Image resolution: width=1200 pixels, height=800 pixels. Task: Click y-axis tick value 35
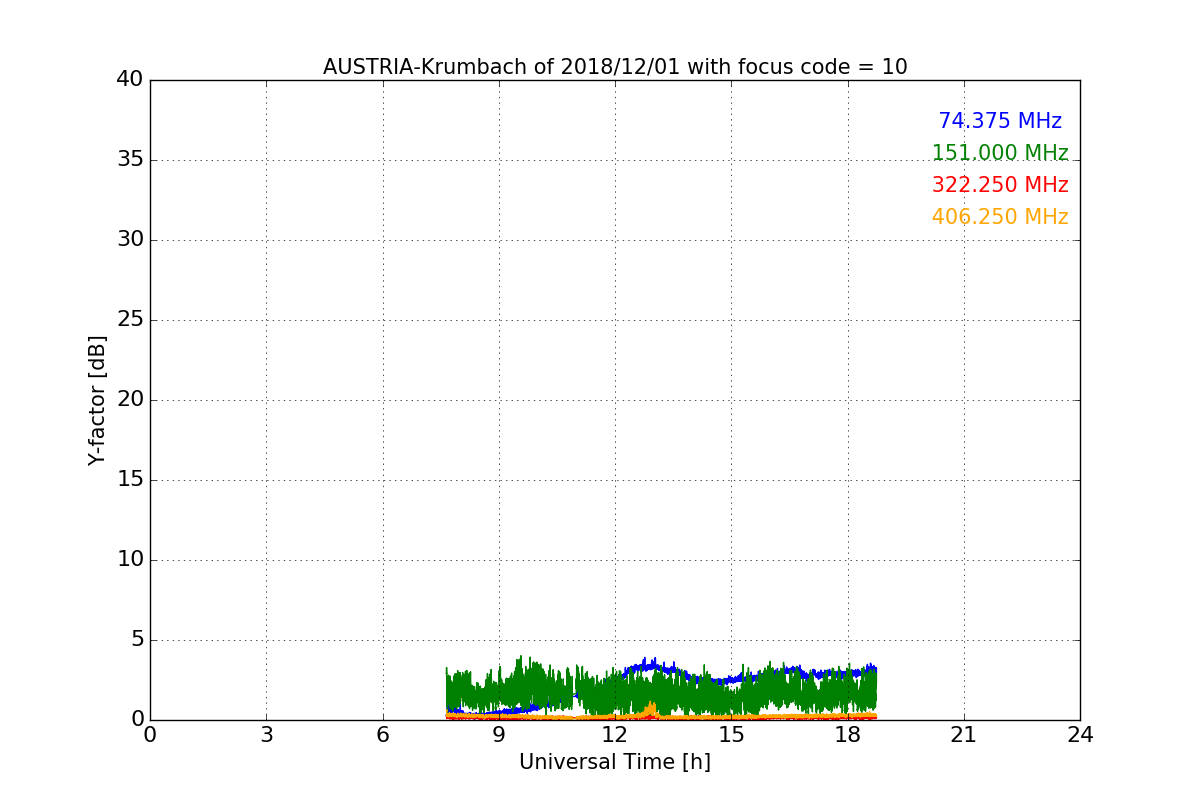[x=130, y=160]
